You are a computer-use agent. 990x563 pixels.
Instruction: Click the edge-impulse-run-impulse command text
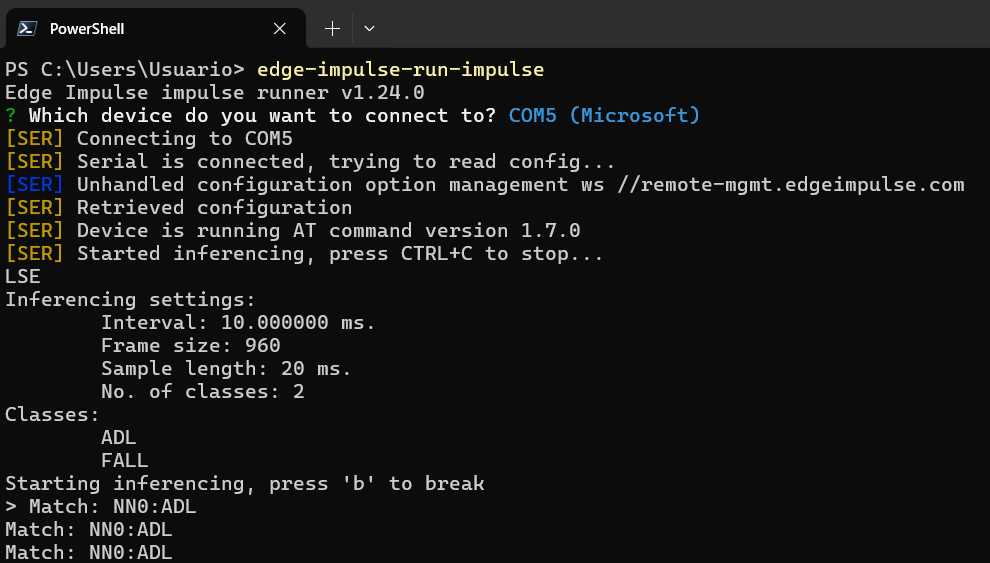(400, 70)
